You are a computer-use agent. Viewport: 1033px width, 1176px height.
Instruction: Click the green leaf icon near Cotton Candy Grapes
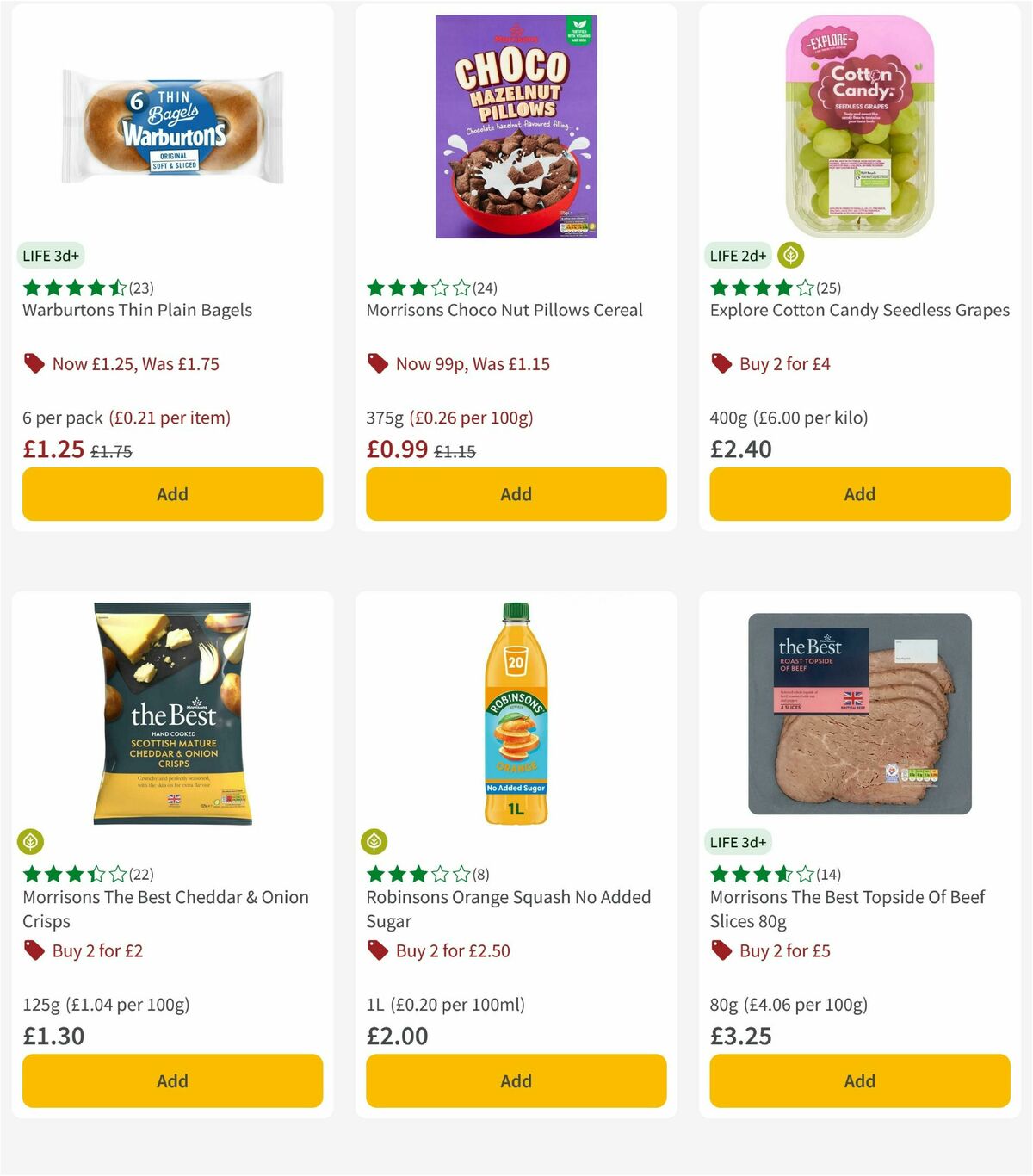[x=789, y=255]
